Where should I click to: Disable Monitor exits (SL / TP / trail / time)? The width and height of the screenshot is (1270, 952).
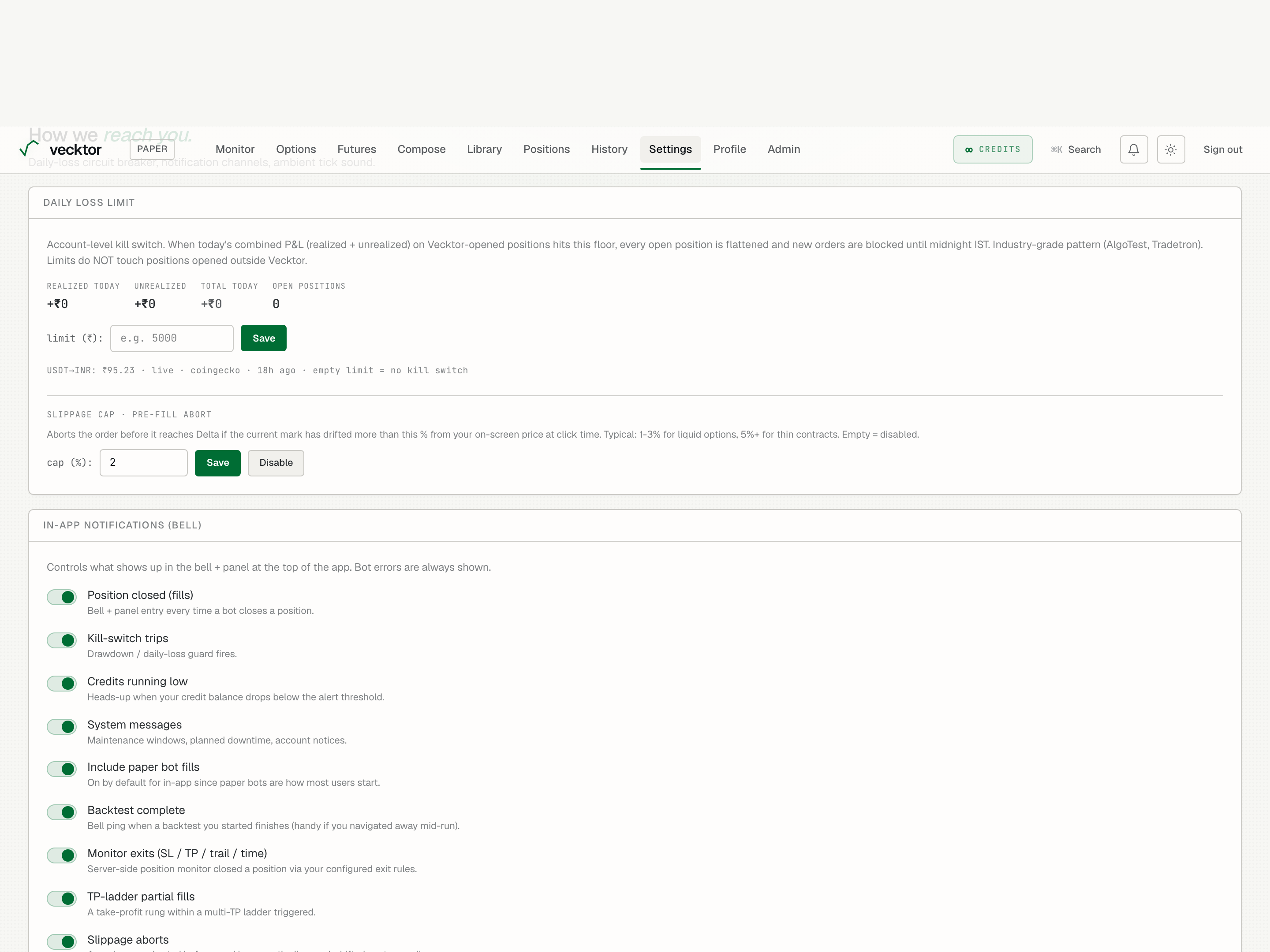point(61,855)
